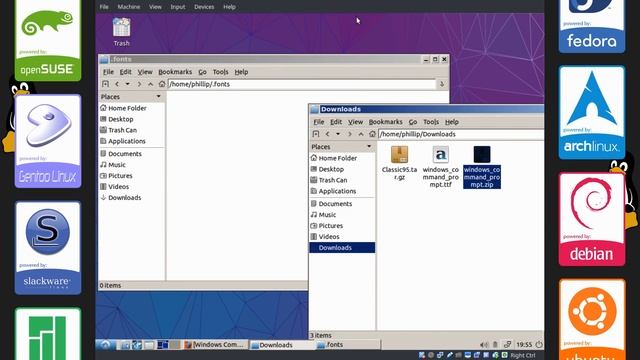640x360 pixels.
Task: Open the Devices menu in VirtualBox
Action: tap(204, 7)
